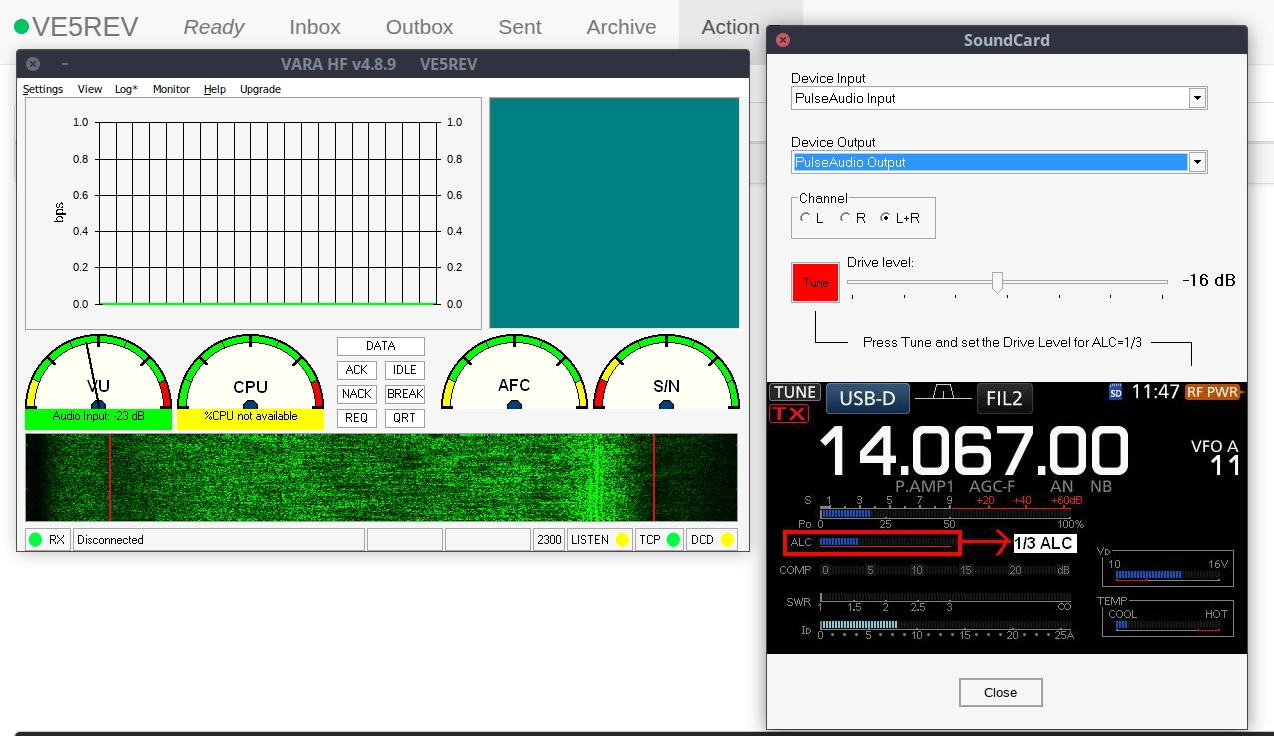Close the SoundCard dialog with its red X
1274x736 pixels.
point(783,40)
